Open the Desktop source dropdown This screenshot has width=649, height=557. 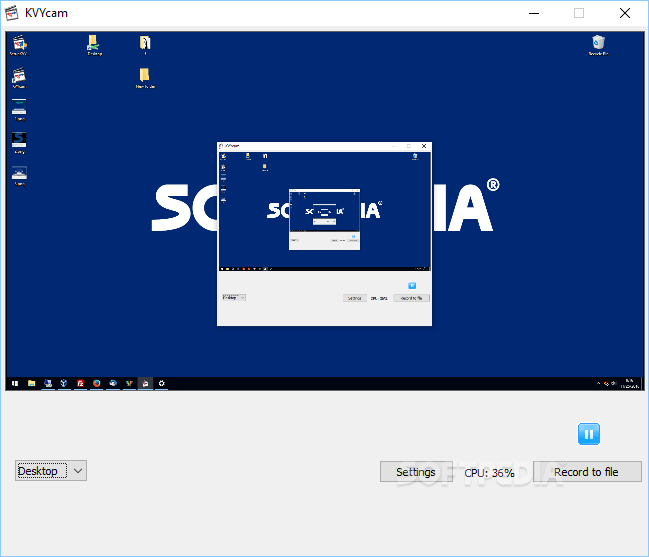[51, 471]
